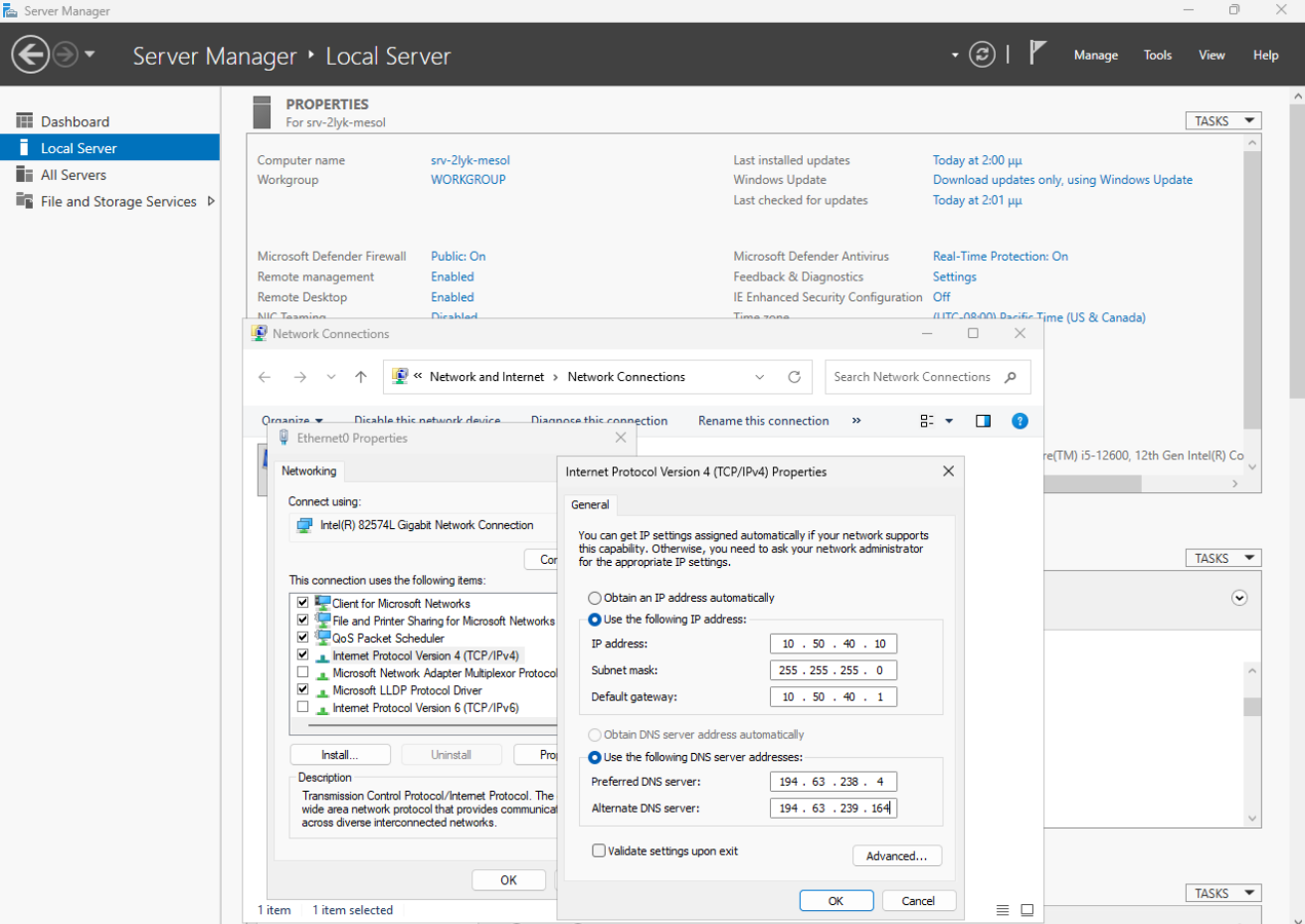Open the Manage menu
The image size is (1305, 924).
(x=1096, y=55)
